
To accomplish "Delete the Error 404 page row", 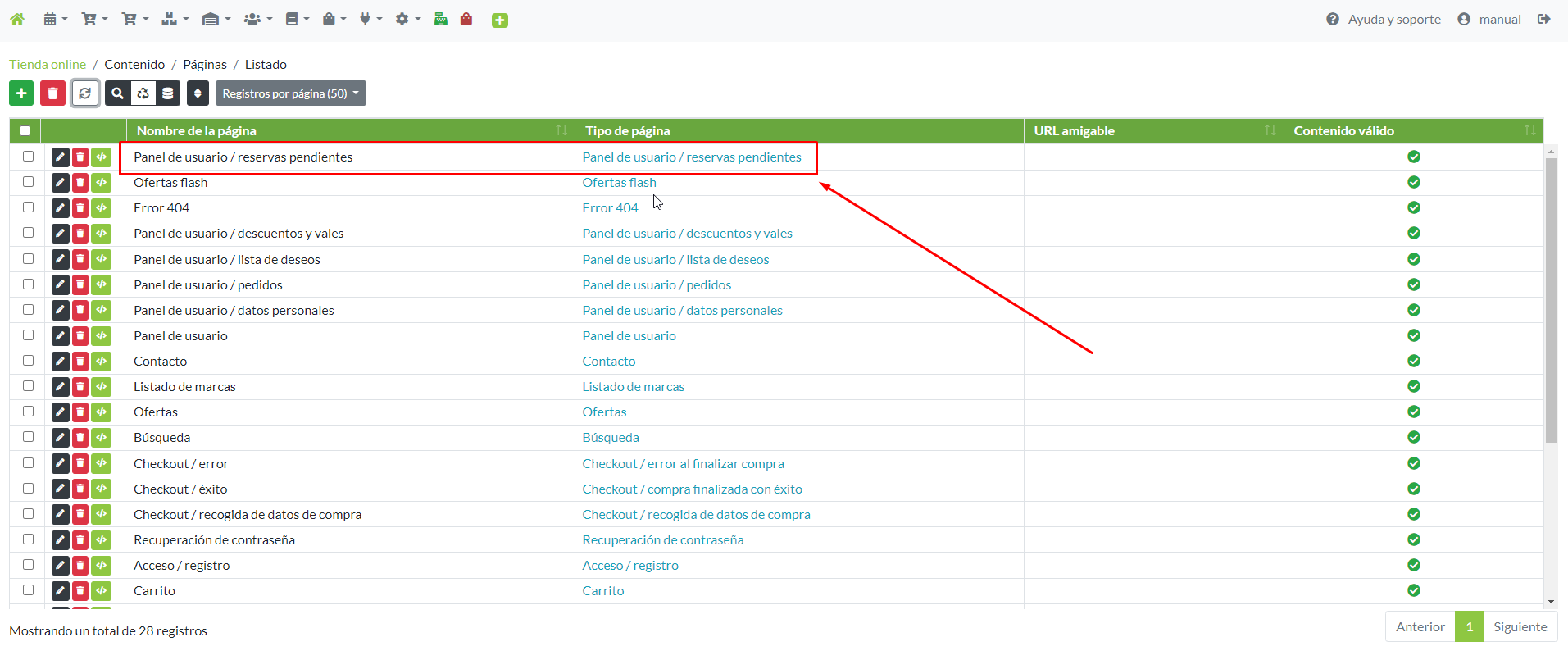I will coord(80,207).
